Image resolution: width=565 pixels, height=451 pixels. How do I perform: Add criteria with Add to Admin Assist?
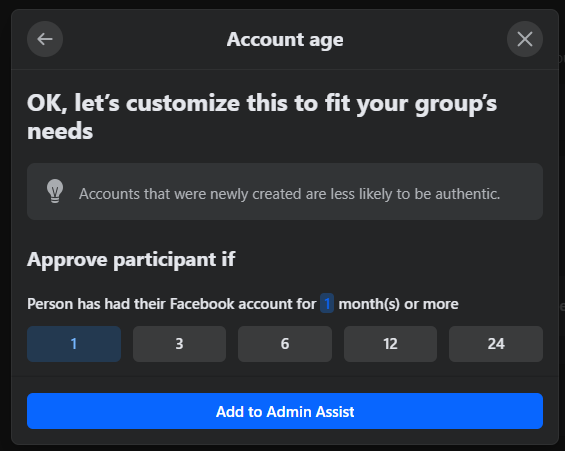pyautogui.click(x=285, y=411)
